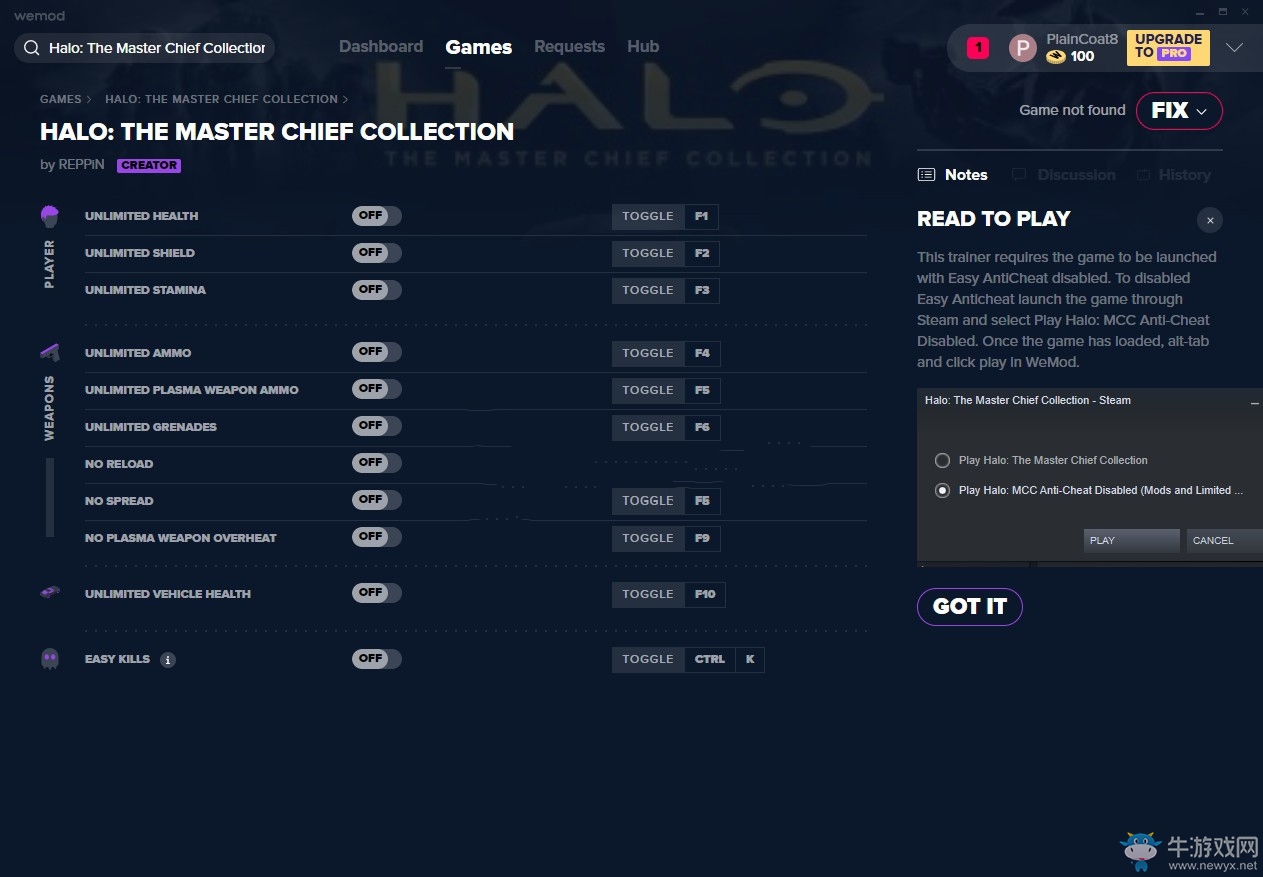Click the hotkey box for No Spread

pos(702,501)
